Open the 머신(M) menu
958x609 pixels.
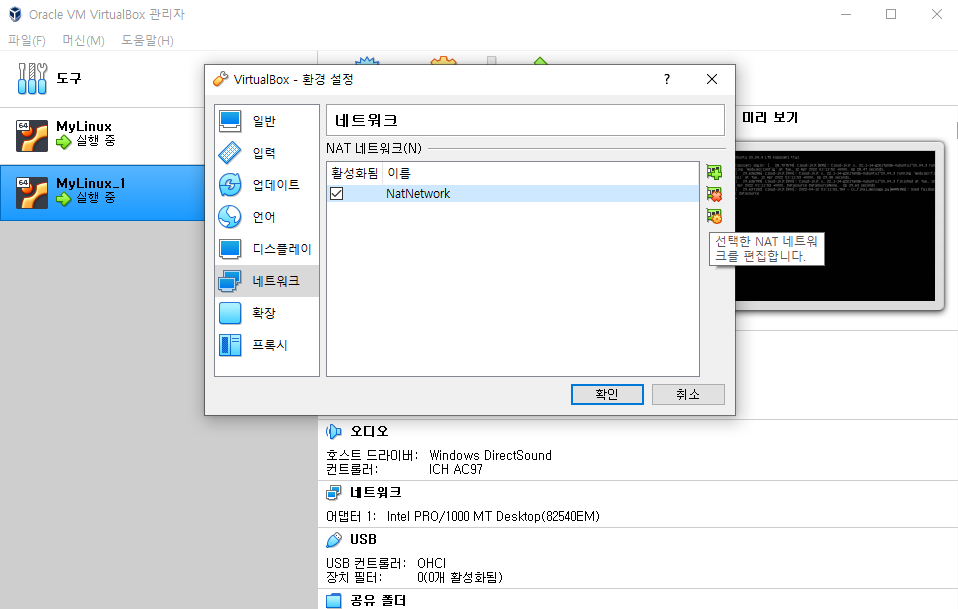[84, 40]
